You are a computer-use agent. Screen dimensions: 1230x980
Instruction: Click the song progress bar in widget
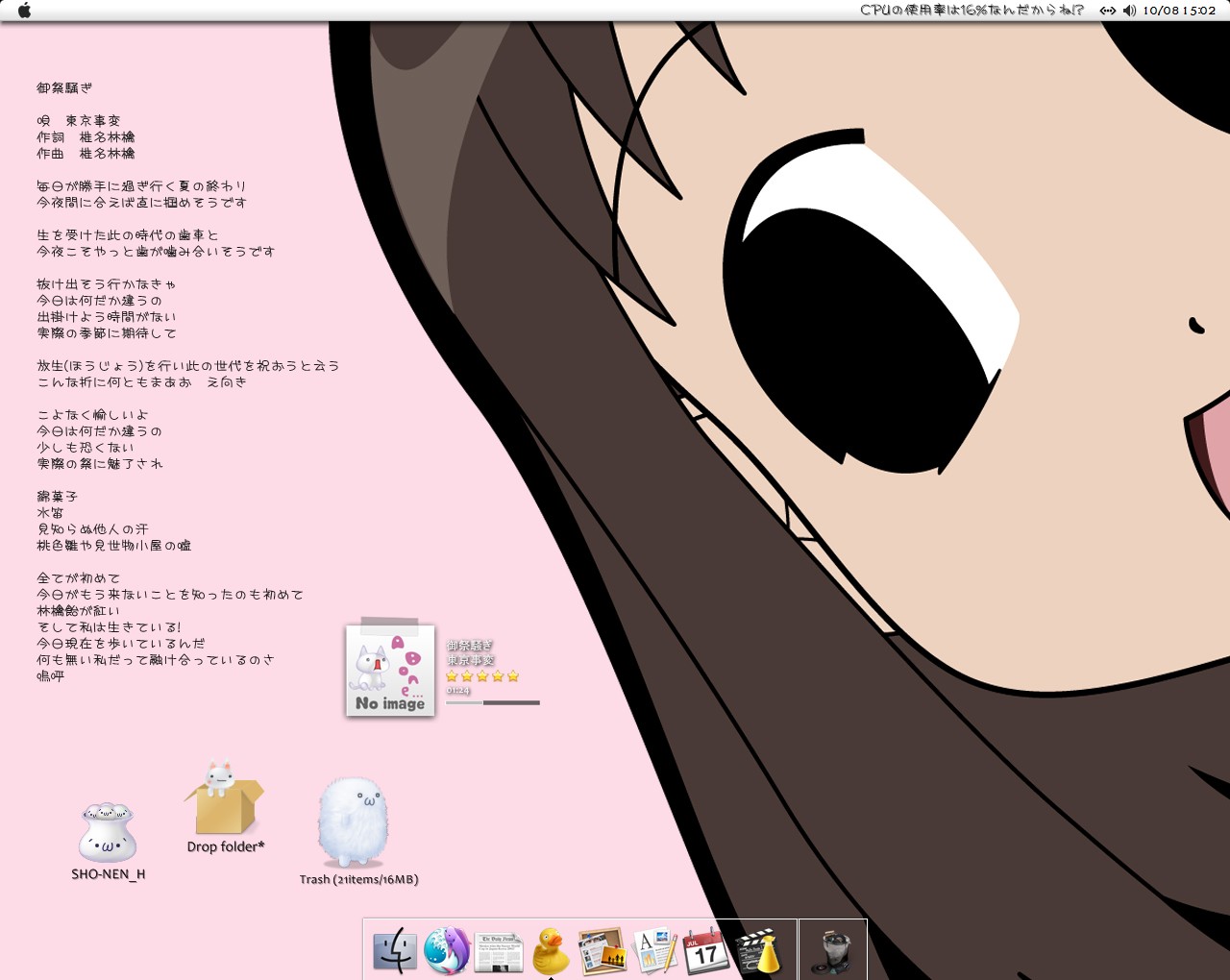point(493,703)
